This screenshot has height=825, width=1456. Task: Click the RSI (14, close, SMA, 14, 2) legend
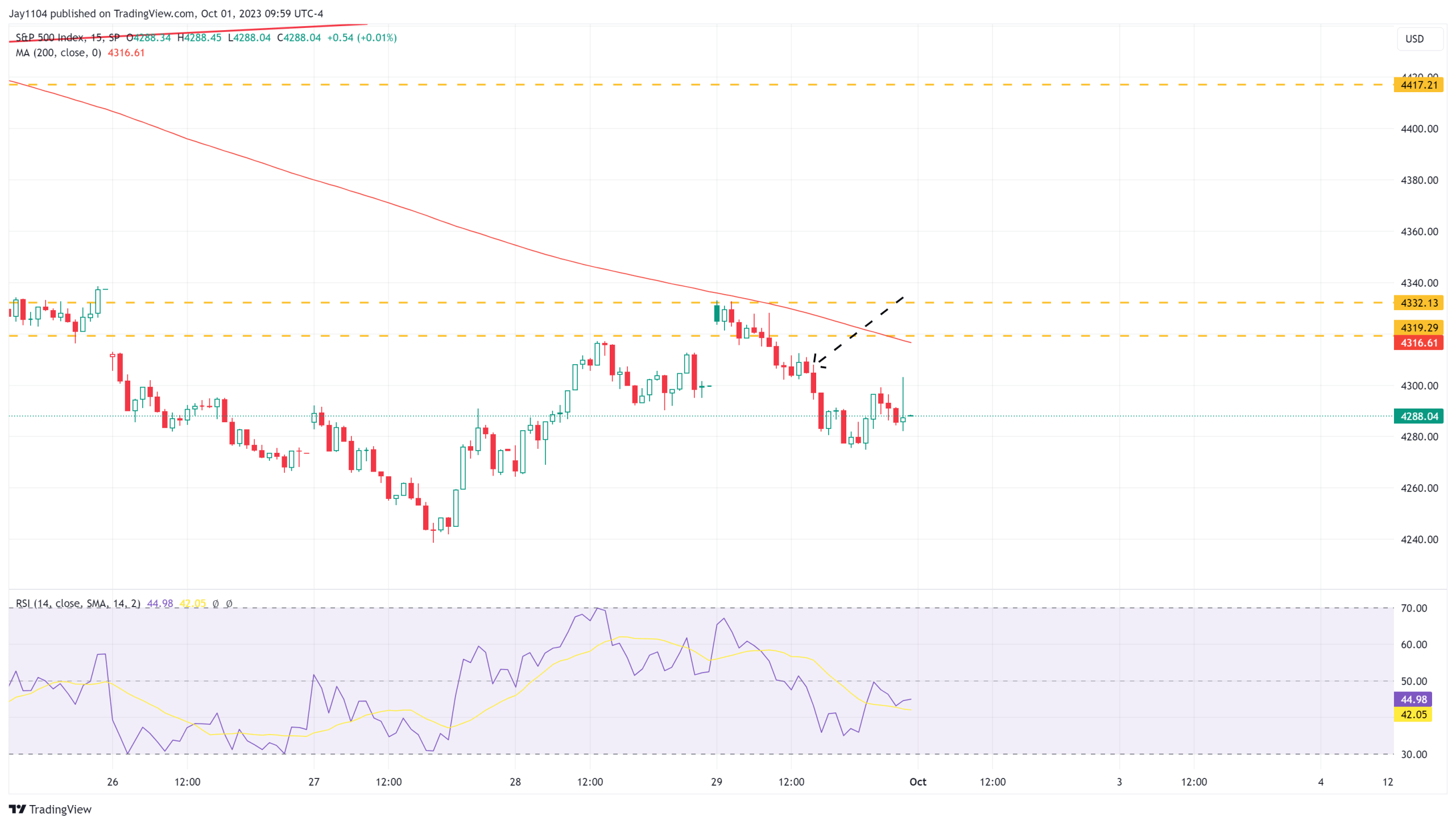click(78, 603)
